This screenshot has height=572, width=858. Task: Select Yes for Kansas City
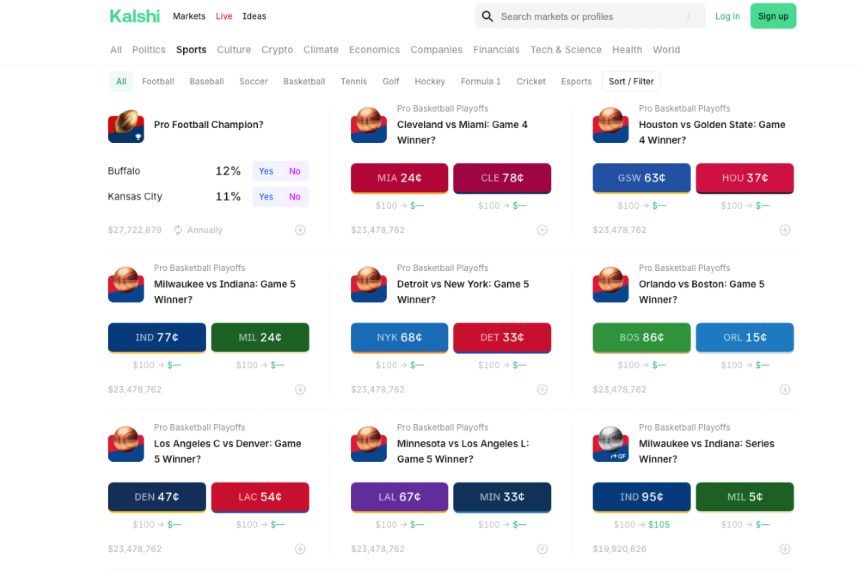tap(266, 197)
